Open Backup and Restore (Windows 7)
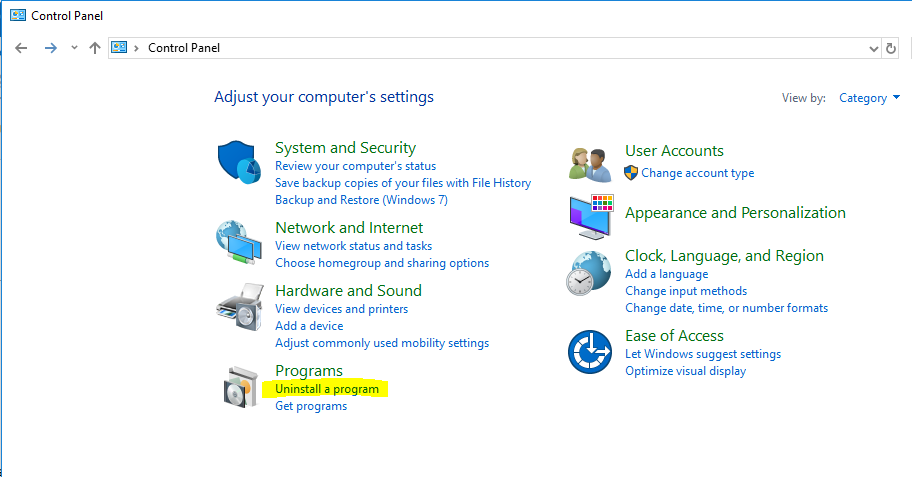This screenshot has height=477, width=912. click(361, 200)
